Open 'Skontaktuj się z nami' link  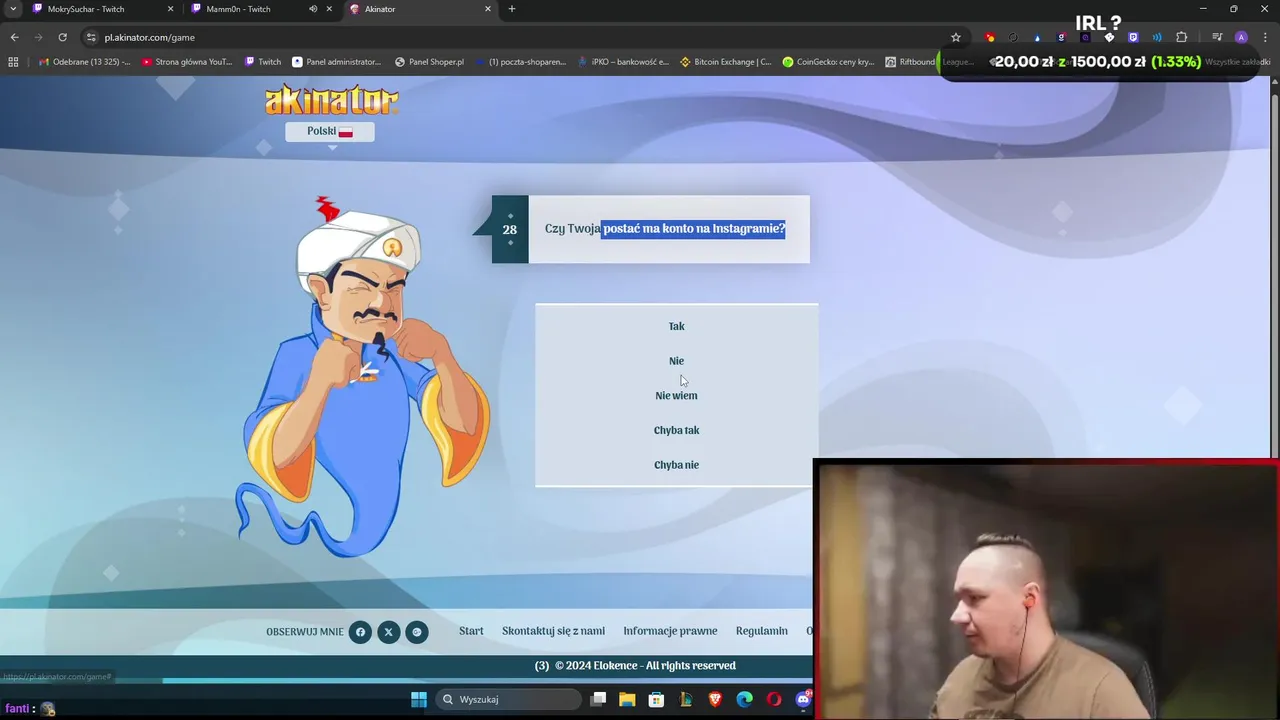tap(553, 631)
